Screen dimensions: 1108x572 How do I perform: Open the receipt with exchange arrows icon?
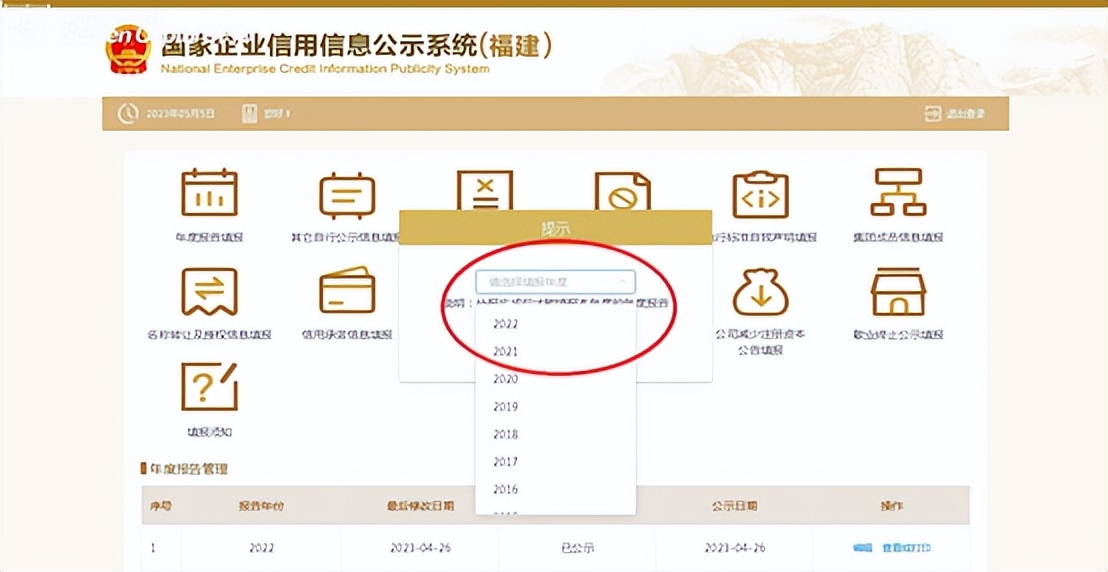[209, 291]
